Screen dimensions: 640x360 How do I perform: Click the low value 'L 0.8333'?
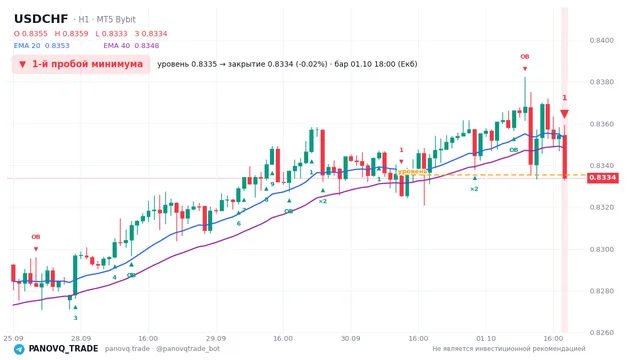click(x=111, y=33)
